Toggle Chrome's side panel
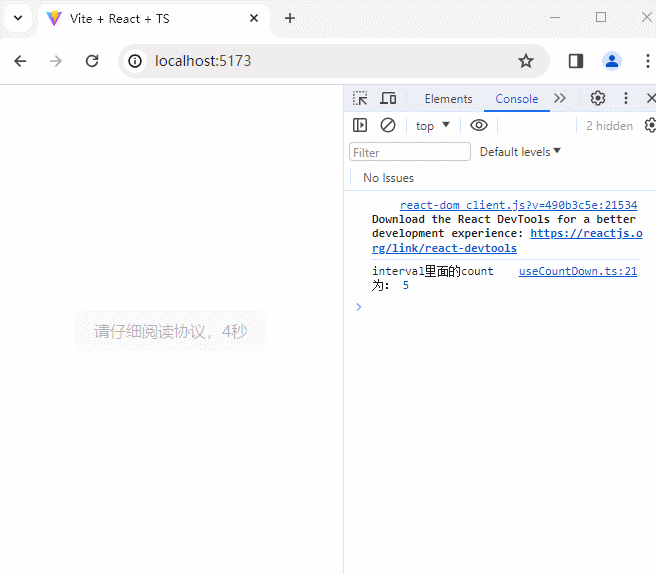This screenshot has width=656, height=574. (x=576, y=61)
